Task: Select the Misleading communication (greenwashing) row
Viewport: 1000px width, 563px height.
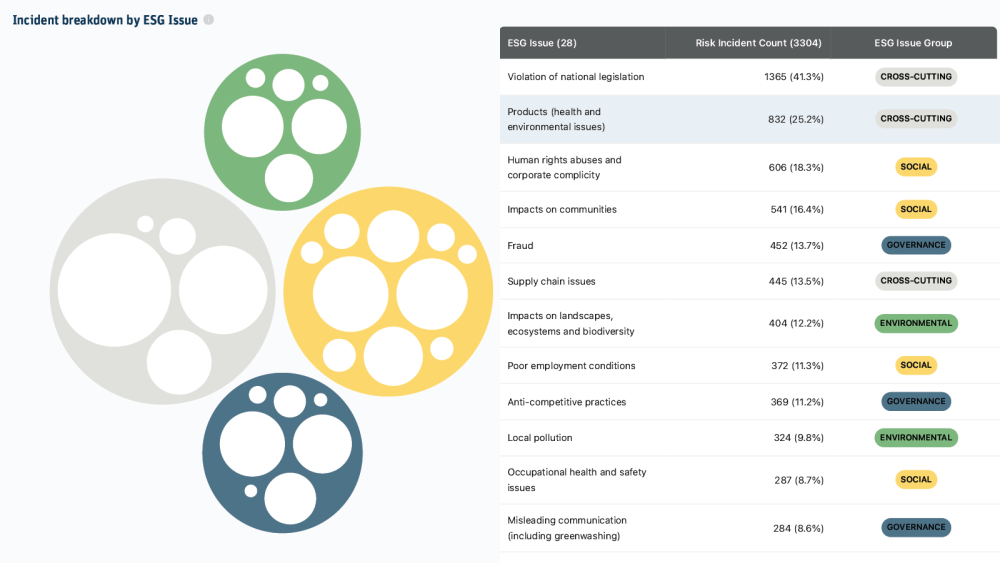Action: tap(567, 528)
